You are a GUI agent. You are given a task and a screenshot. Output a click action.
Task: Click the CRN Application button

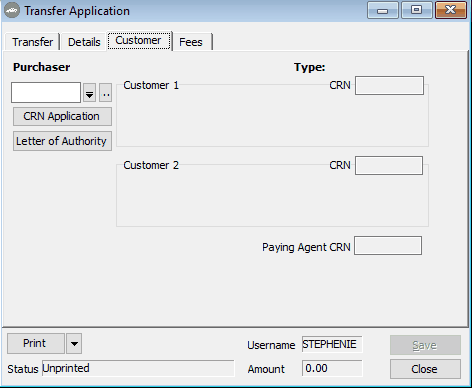click(62, 116)
